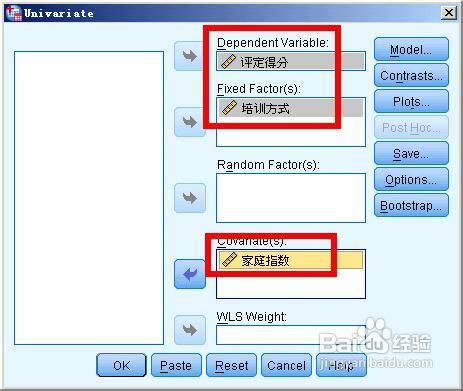Open the Model... dialog

[411, 49]
